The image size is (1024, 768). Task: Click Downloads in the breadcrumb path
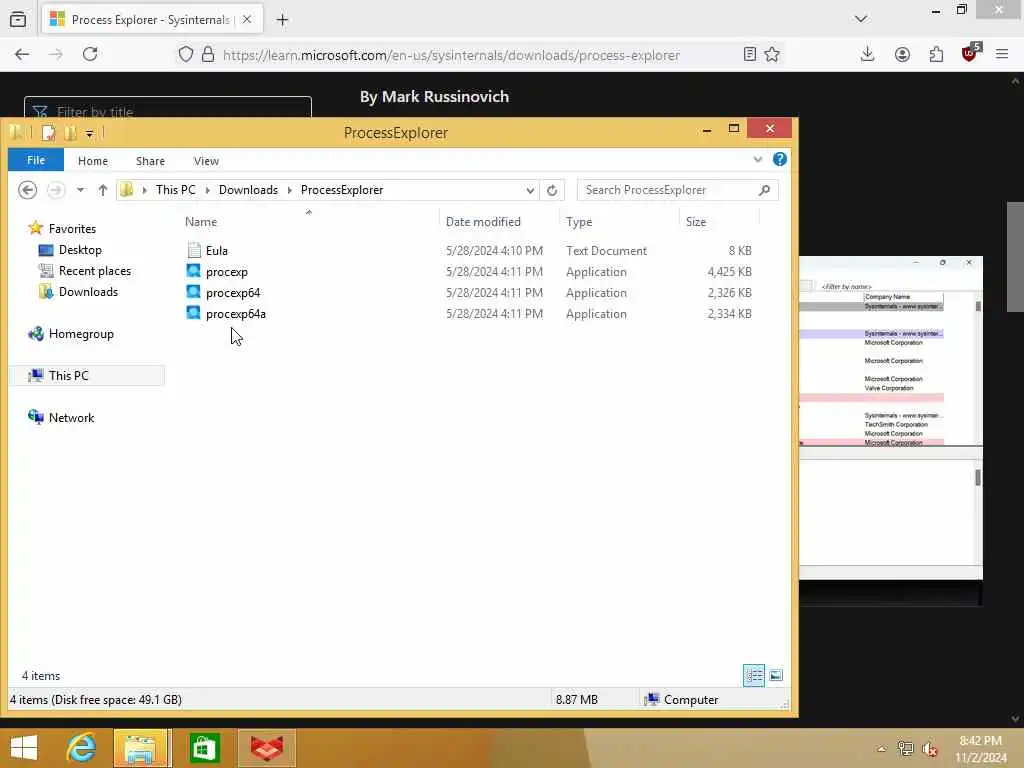click(x=248, y=190)
